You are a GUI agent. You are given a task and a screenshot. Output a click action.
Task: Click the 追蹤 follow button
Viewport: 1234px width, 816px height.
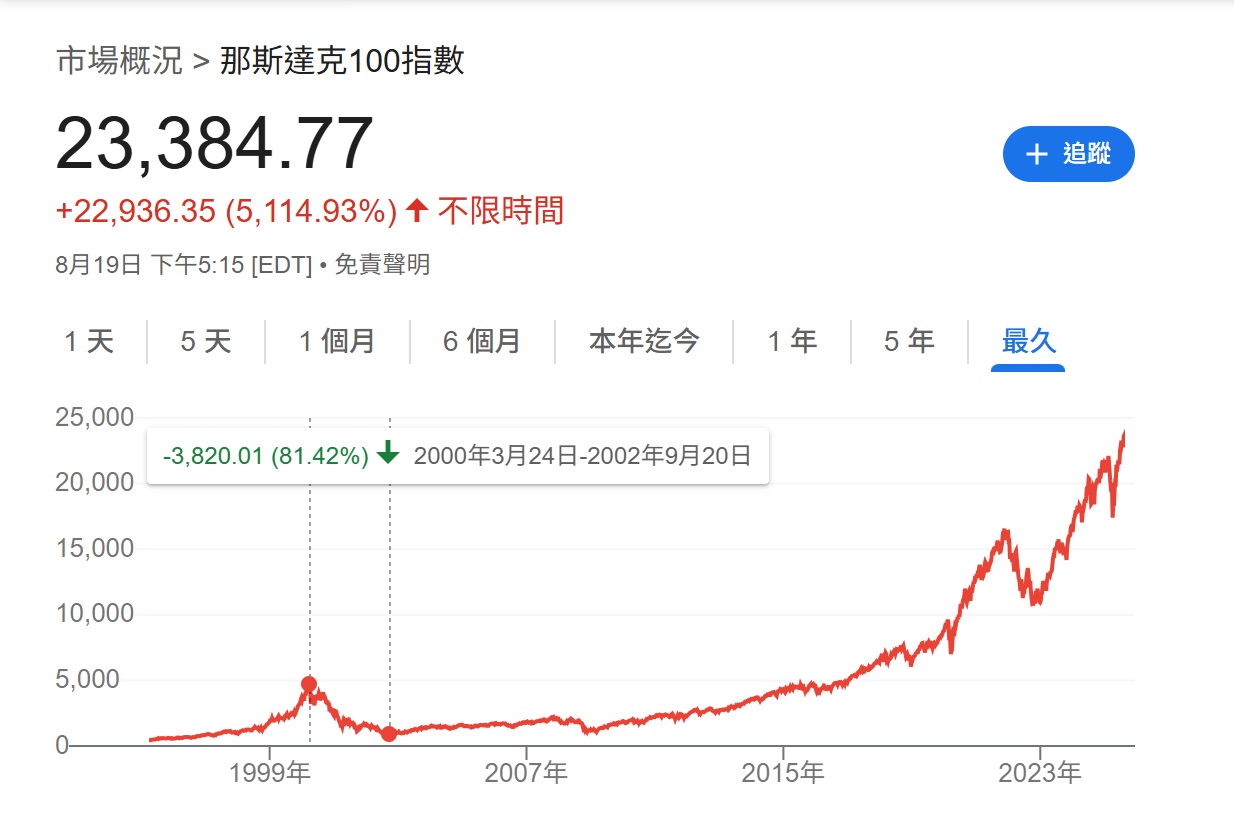(x=1068, y=154)
